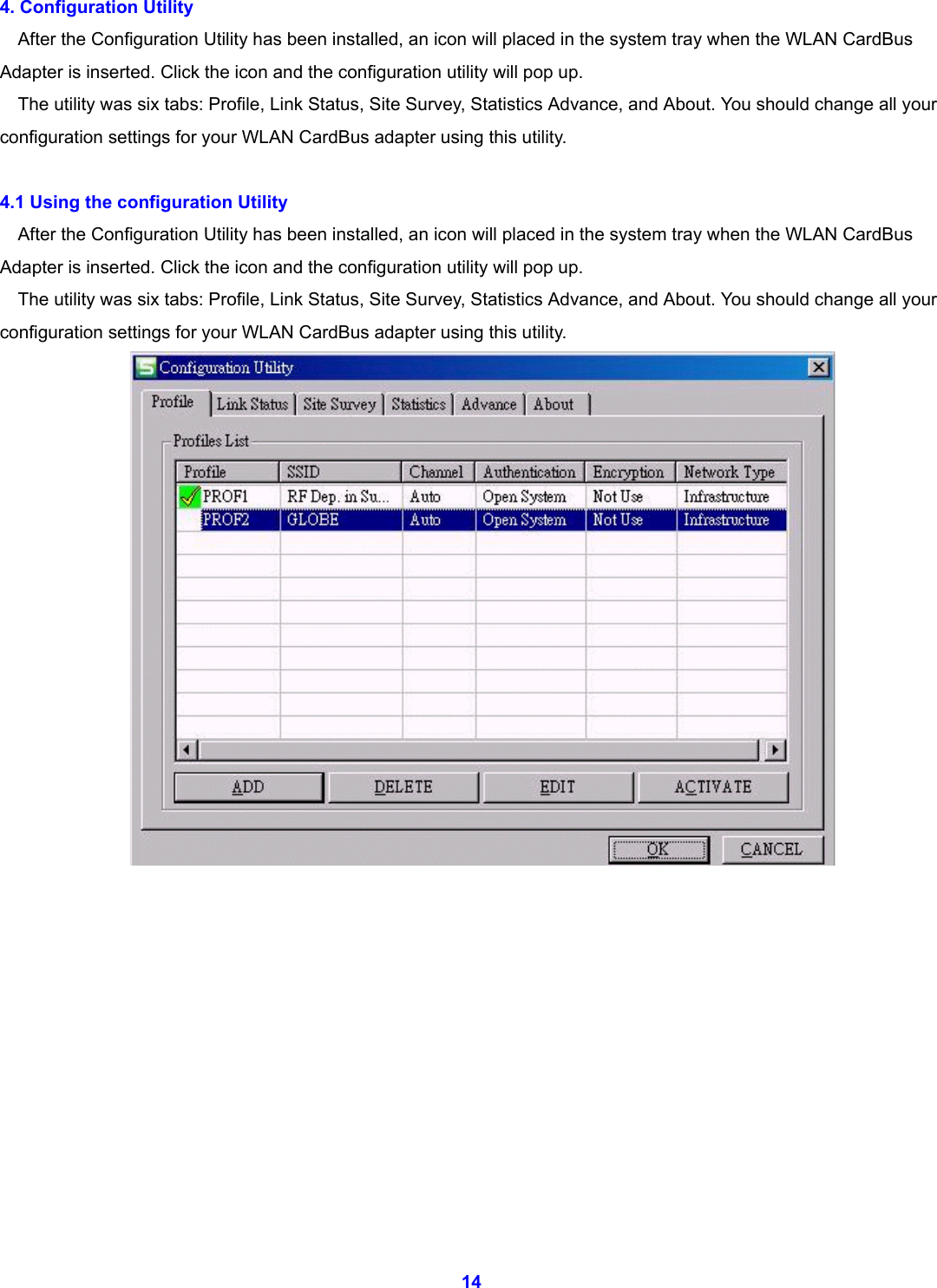Dismiss the dialog with CANCEL

(x=770, y=848)
